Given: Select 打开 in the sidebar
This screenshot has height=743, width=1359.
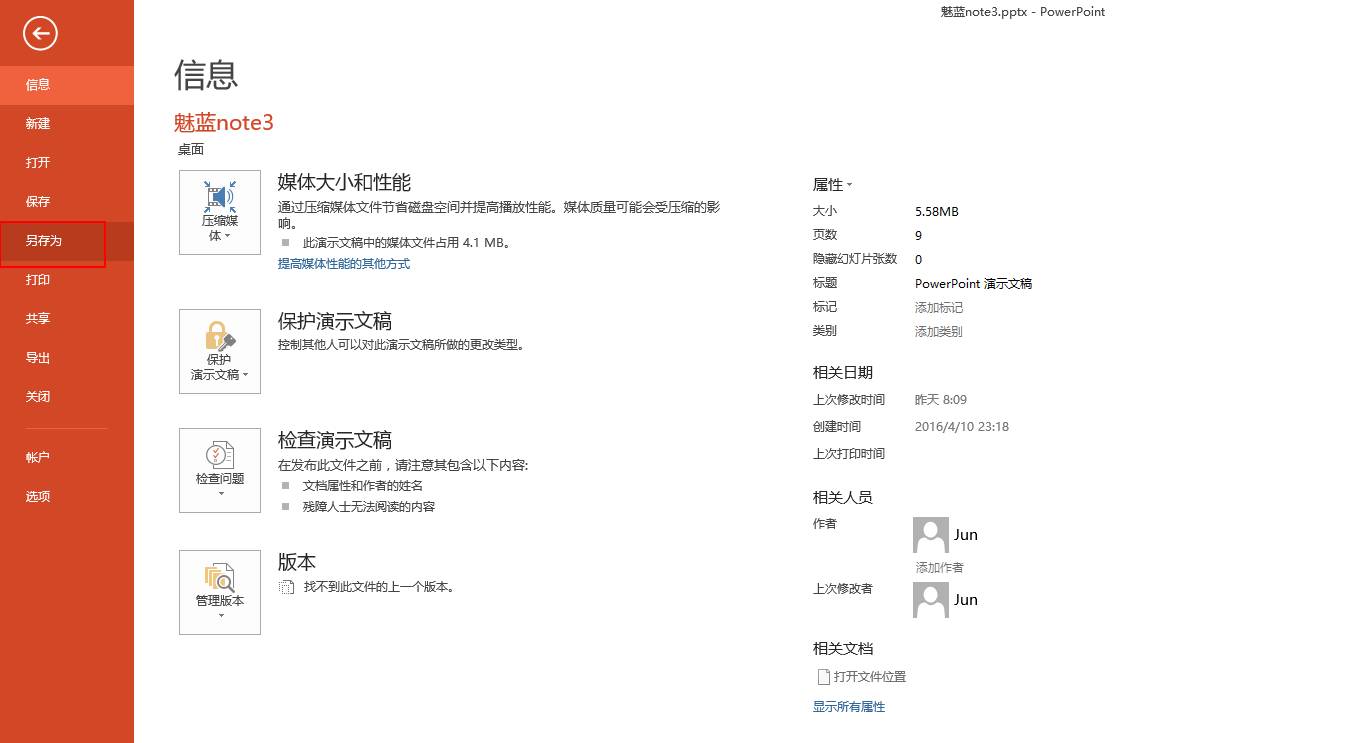Looking at the screenshot, I should coord(67,163).
